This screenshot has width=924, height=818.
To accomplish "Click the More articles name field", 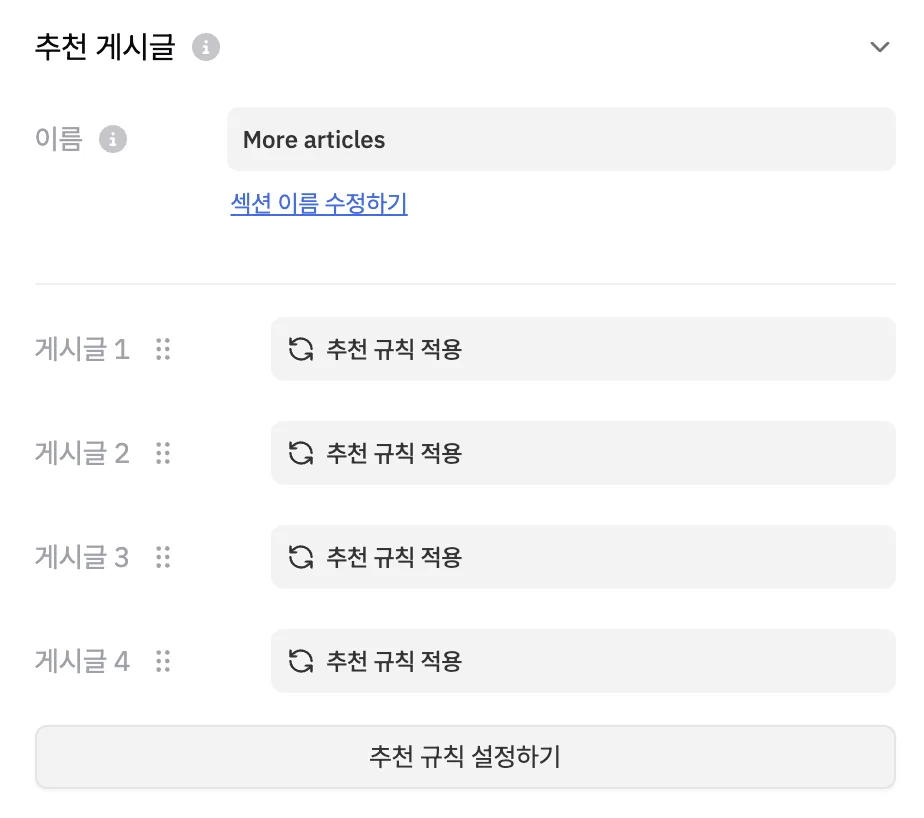I will click(561, 139).
